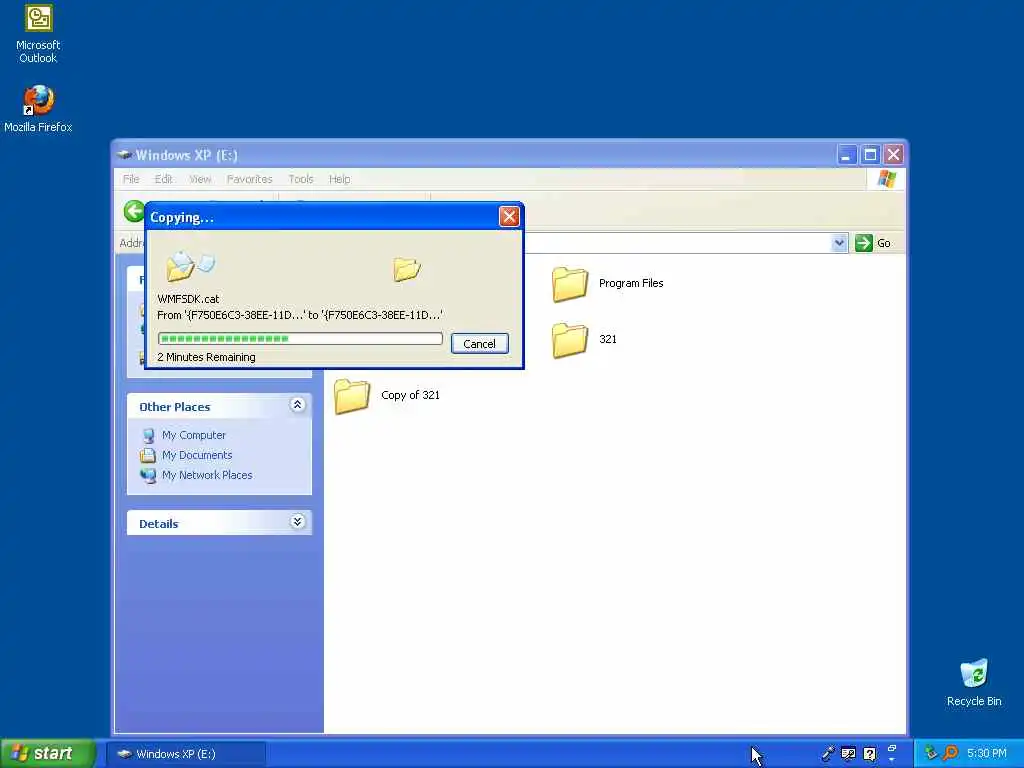Open the Help menu

click(340, 179)
